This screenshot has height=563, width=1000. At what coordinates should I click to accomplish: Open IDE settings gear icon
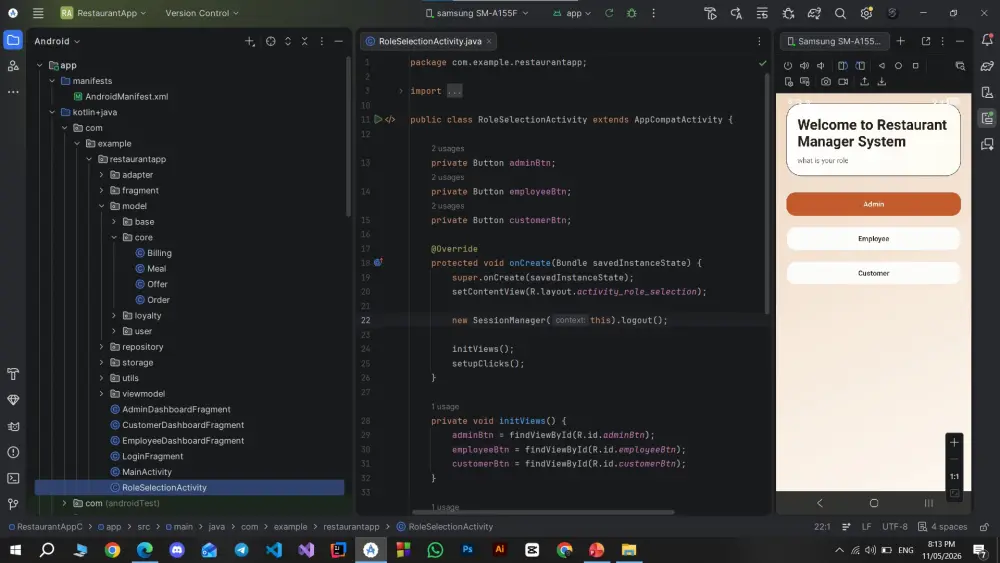866,13
